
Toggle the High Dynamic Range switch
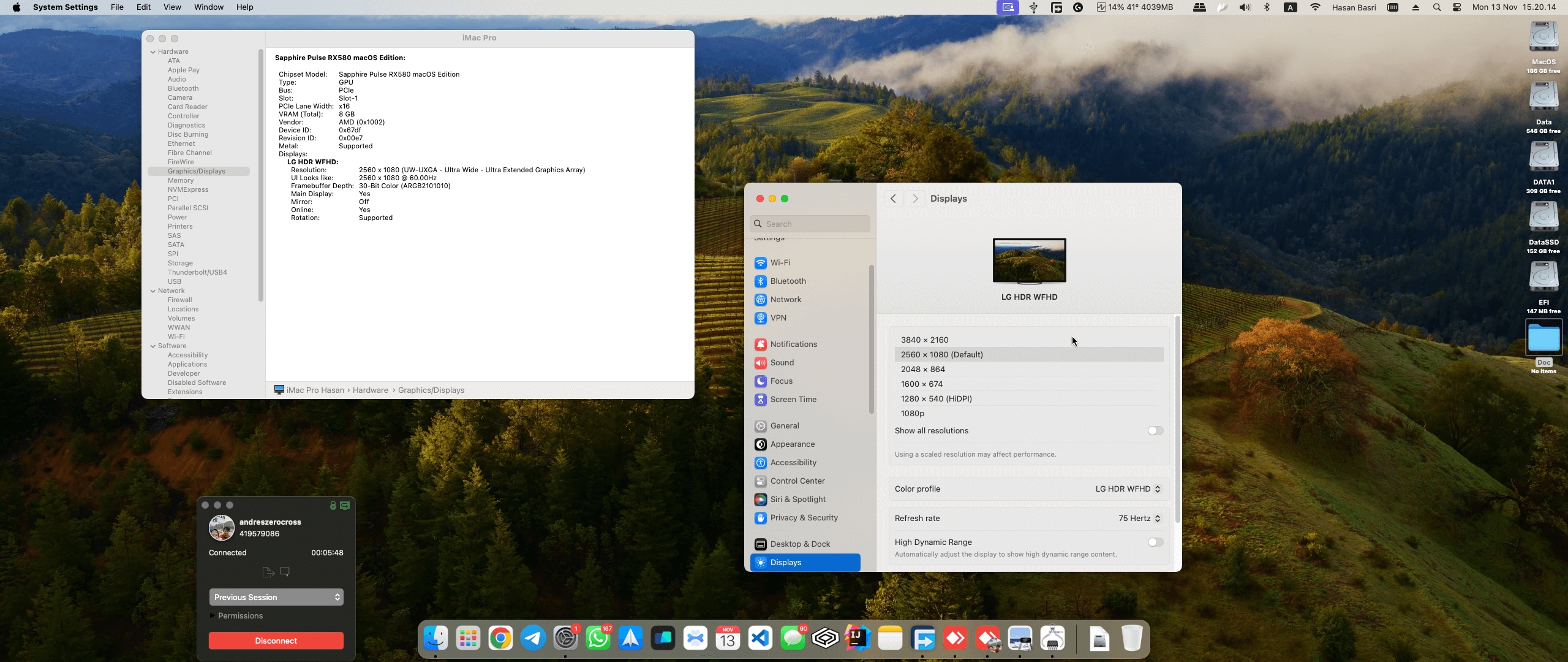pos(1155,542)
